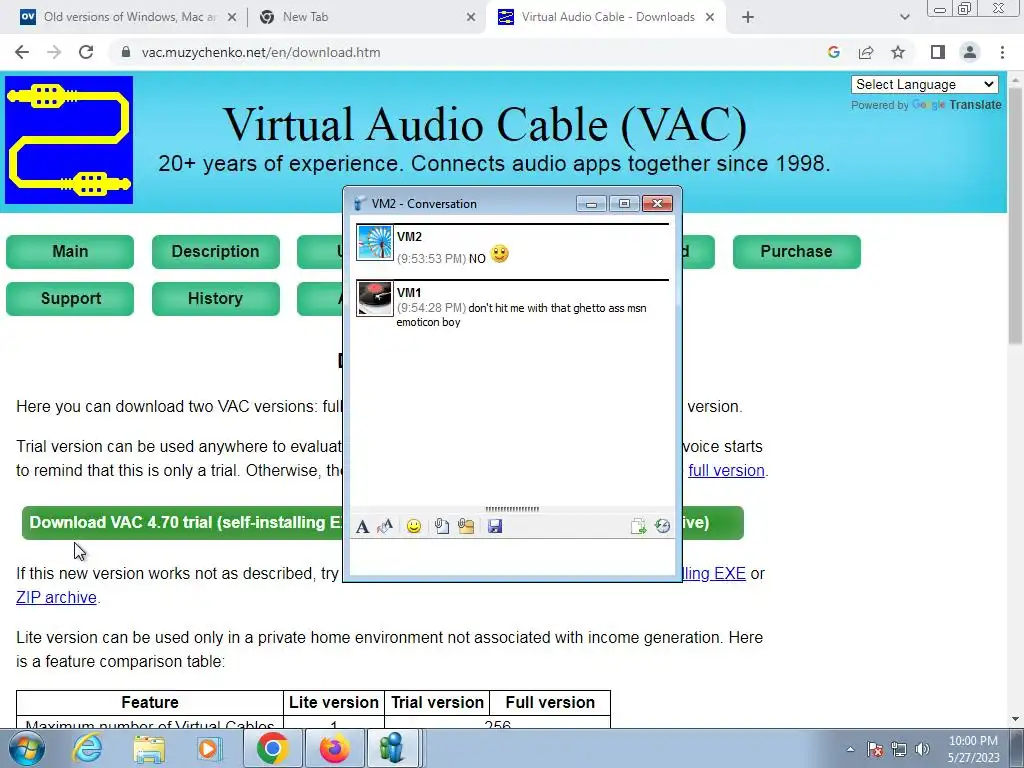Screen dimensions: 1024x768
Task: Open the Support navigation button
Action: tap(70, 298)
